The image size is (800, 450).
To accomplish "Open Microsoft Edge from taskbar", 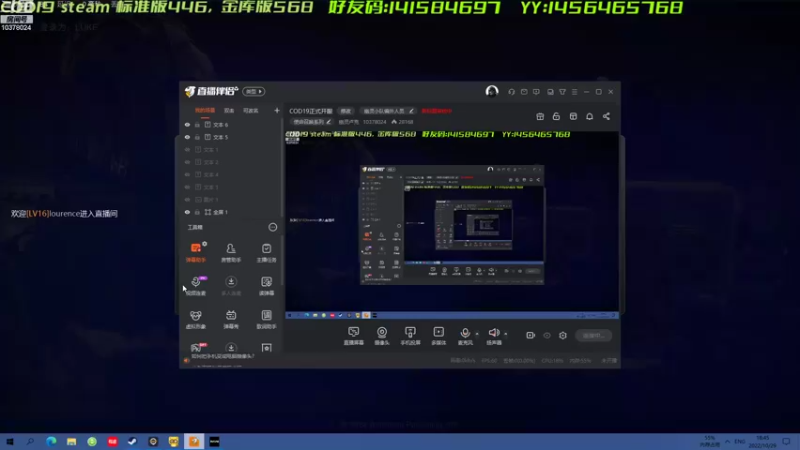I will click(51, 441).
